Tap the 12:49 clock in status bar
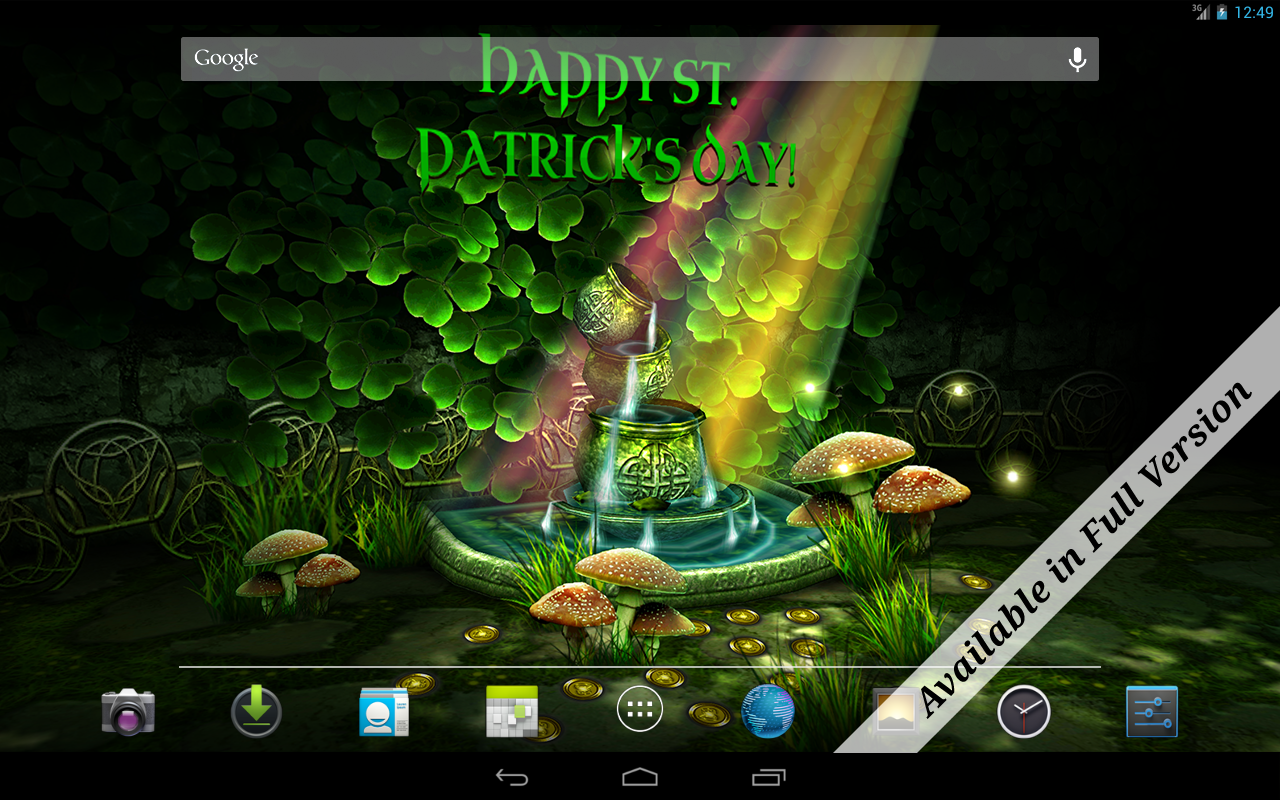The width and height of the screenshot is (1280, 800). (1254, 12)
